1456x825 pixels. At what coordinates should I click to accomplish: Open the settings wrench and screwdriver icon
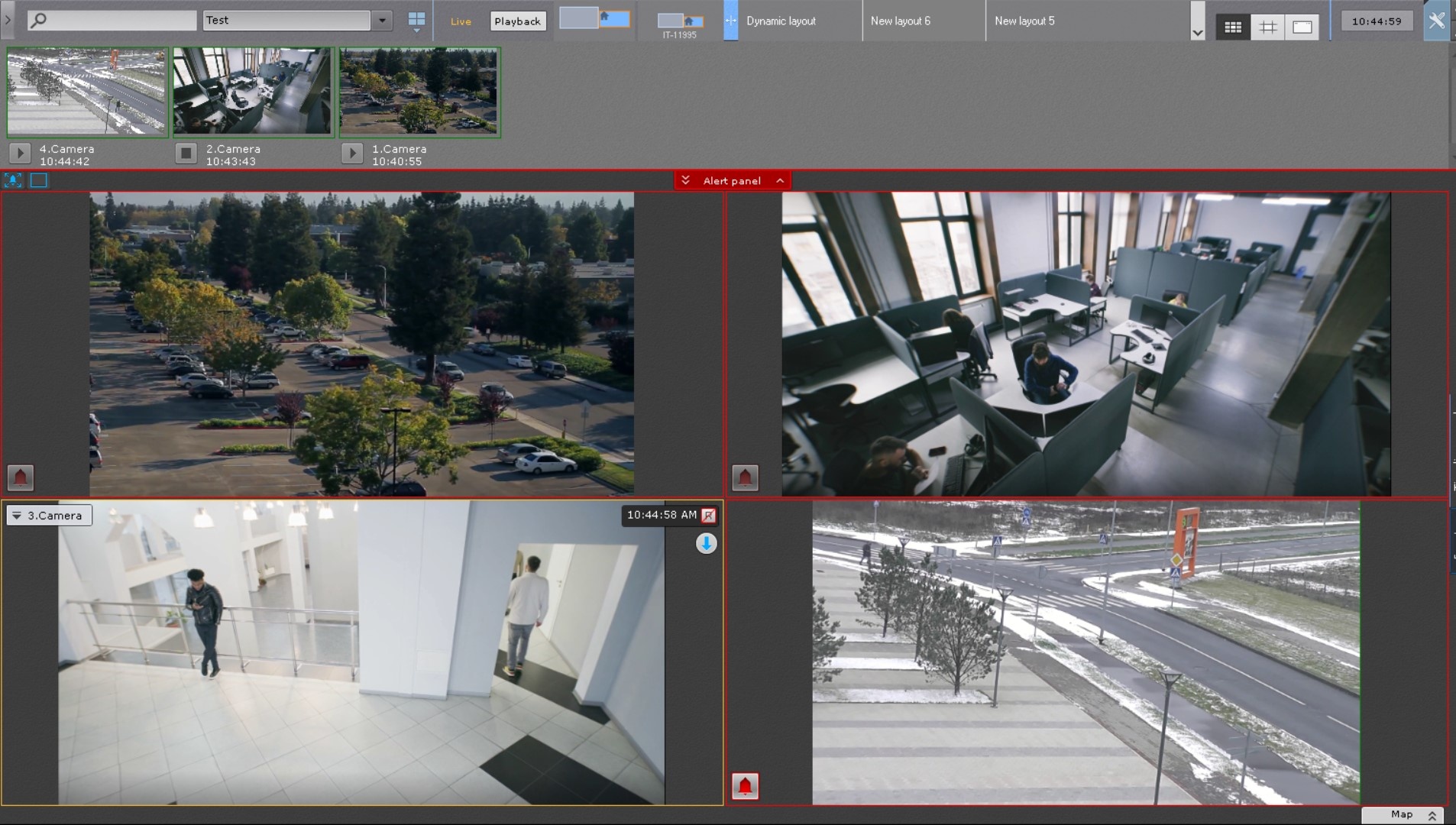point(1436,21)
